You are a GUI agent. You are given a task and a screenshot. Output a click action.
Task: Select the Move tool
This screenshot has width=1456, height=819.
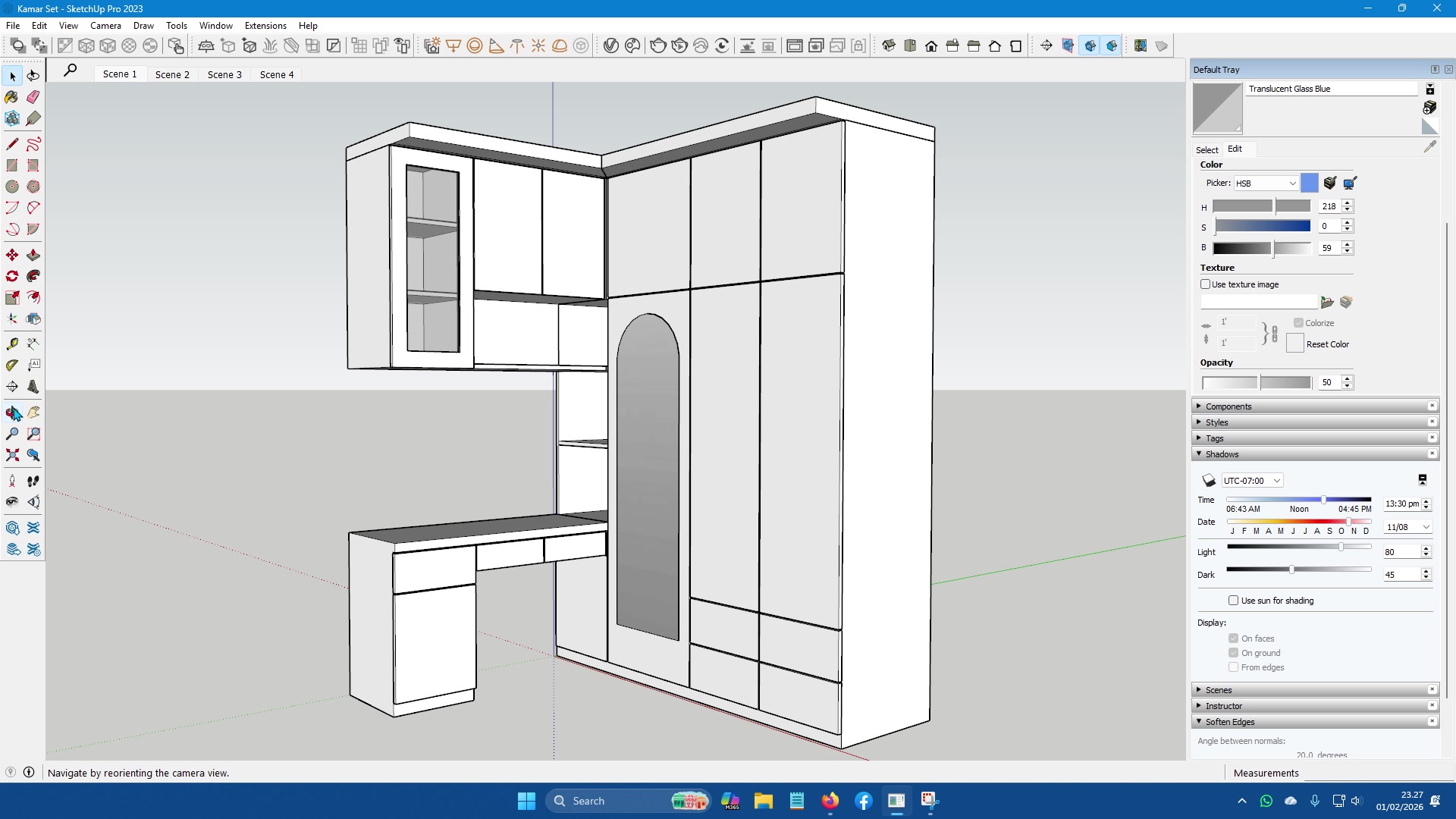click(x=12, y=255)
